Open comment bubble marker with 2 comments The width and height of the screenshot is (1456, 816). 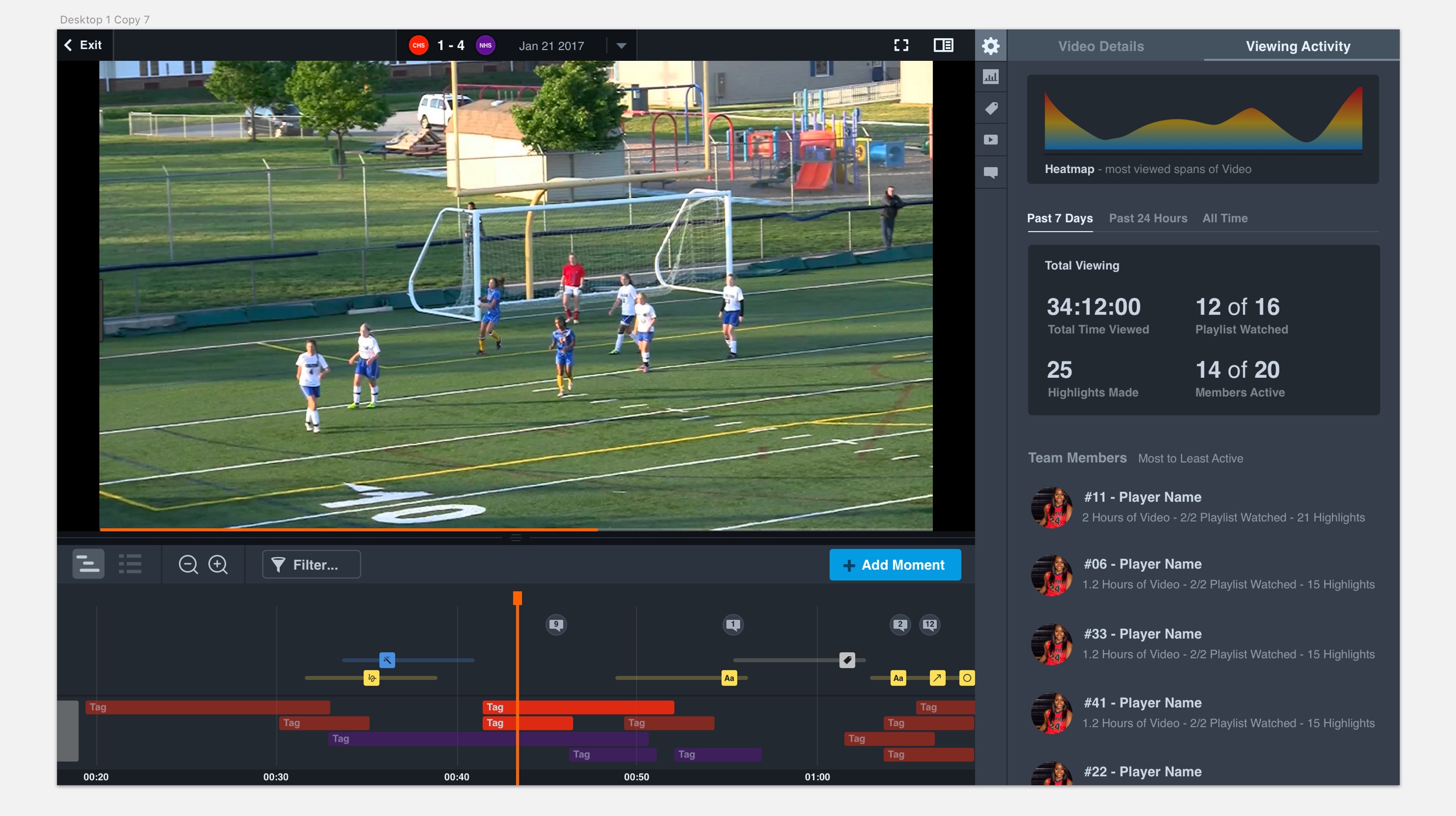click(x=900, y=624)
